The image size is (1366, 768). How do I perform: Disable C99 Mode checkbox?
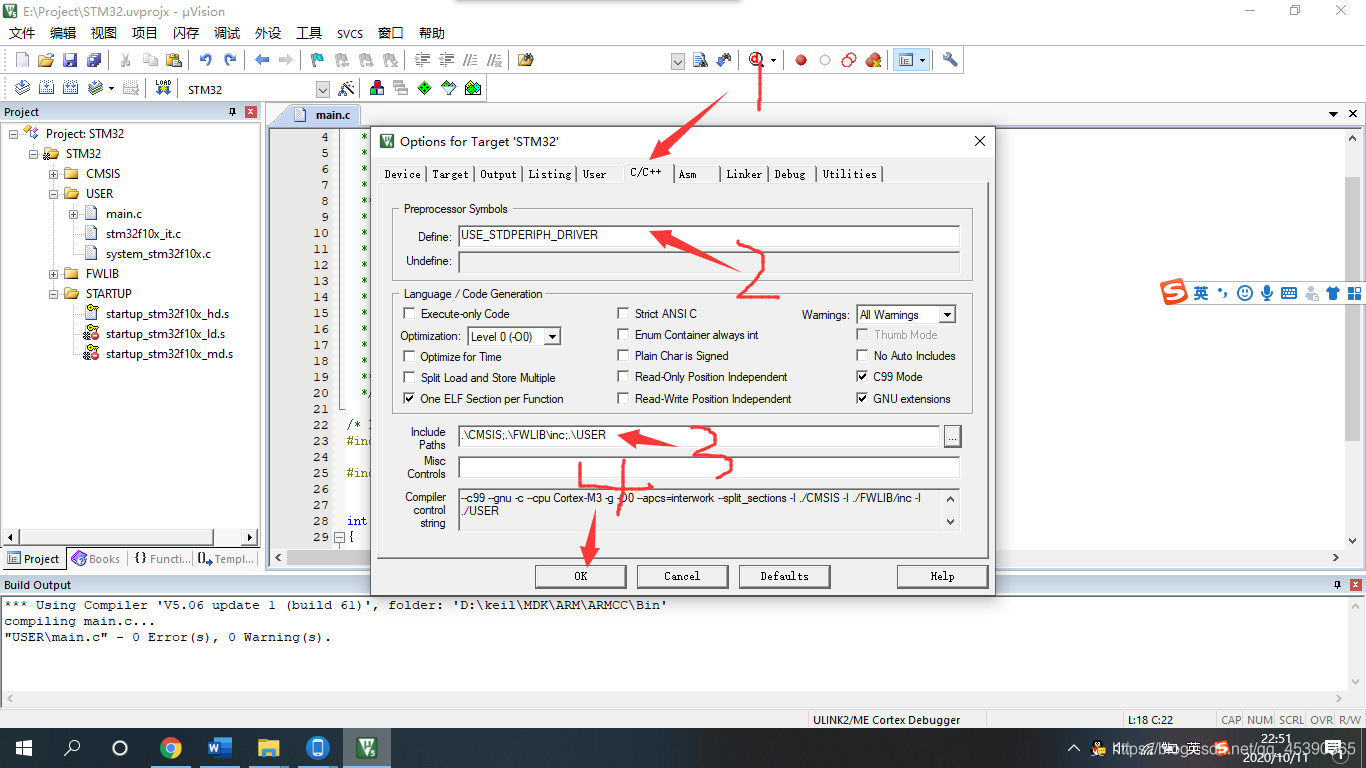pyautogui.click(x=863, y=377)
